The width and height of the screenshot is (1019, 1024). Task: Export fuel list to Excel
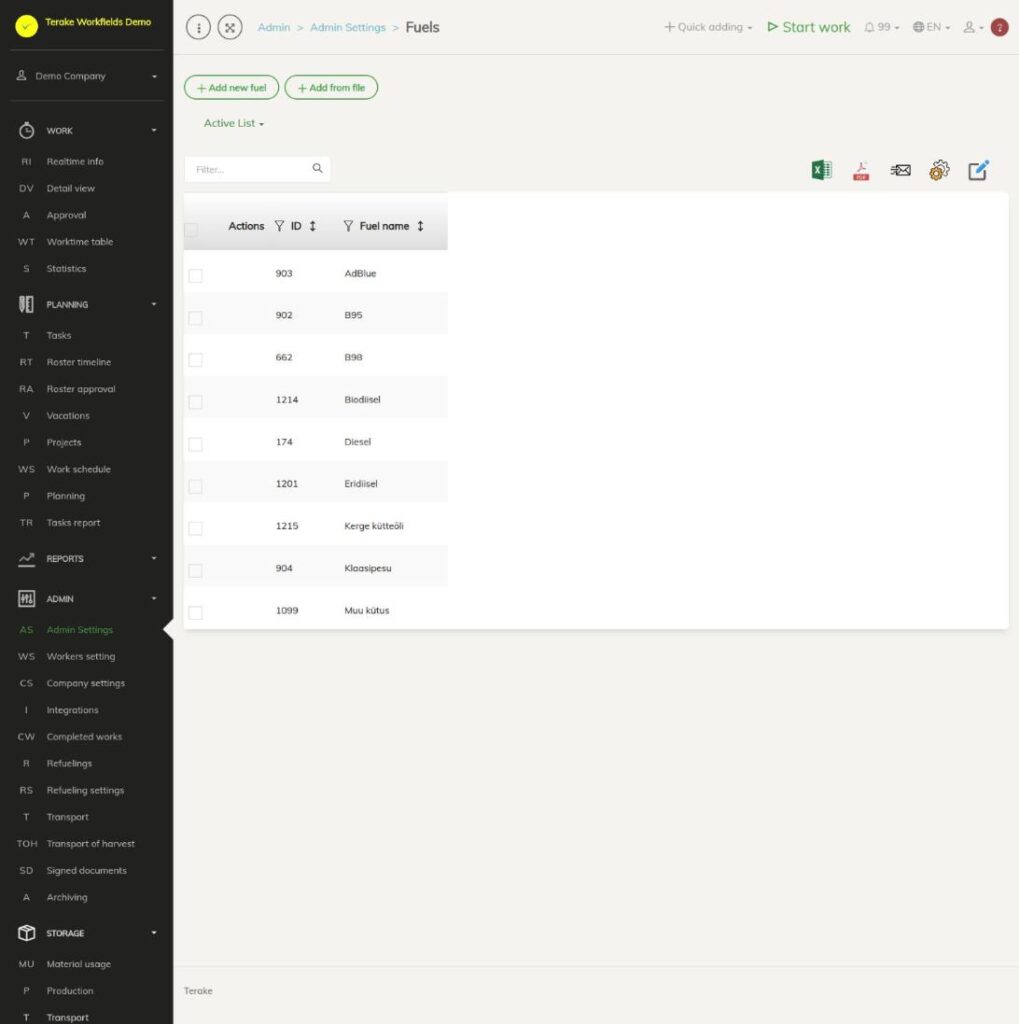click(x=821, y=170)
